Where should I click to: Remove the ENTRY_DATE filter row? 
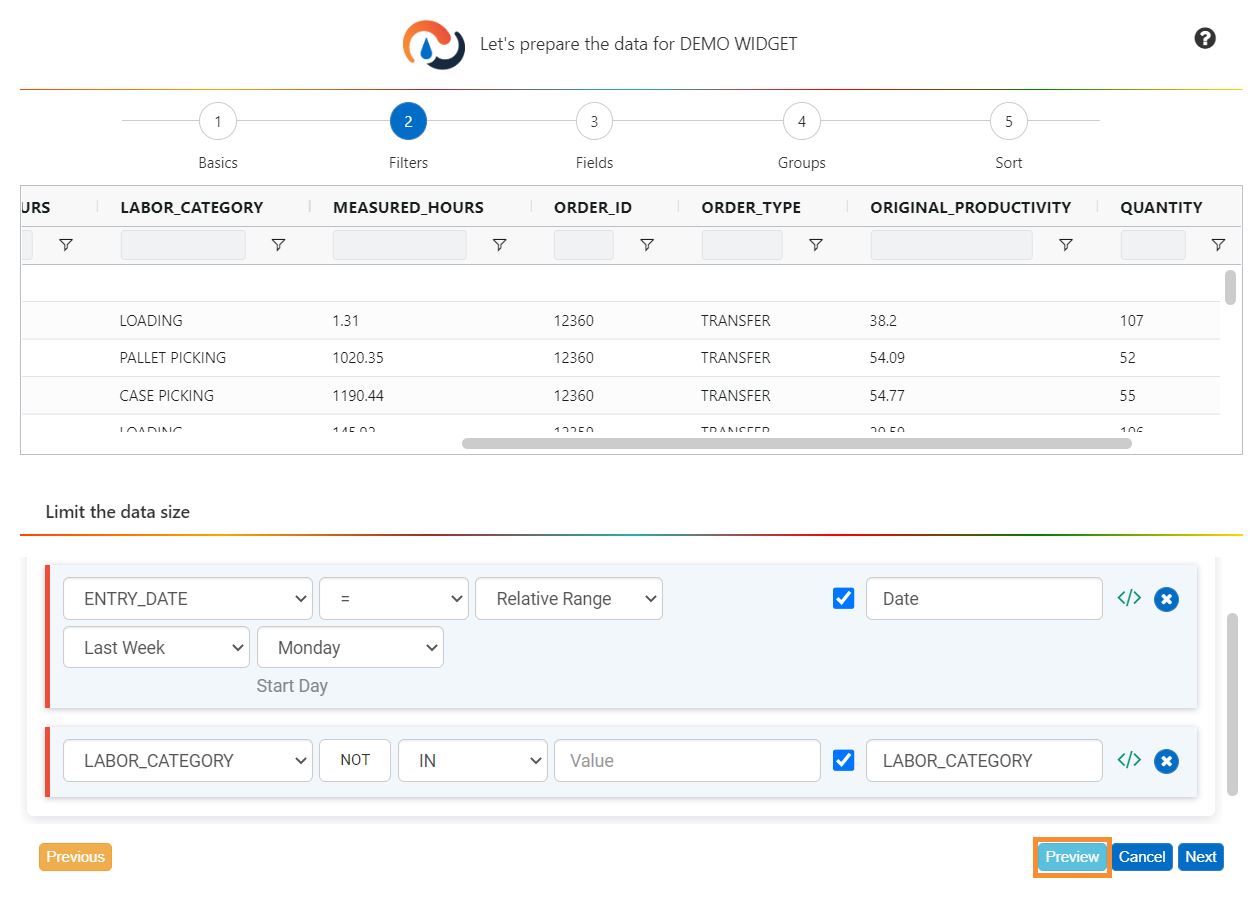pos(1166,599)
